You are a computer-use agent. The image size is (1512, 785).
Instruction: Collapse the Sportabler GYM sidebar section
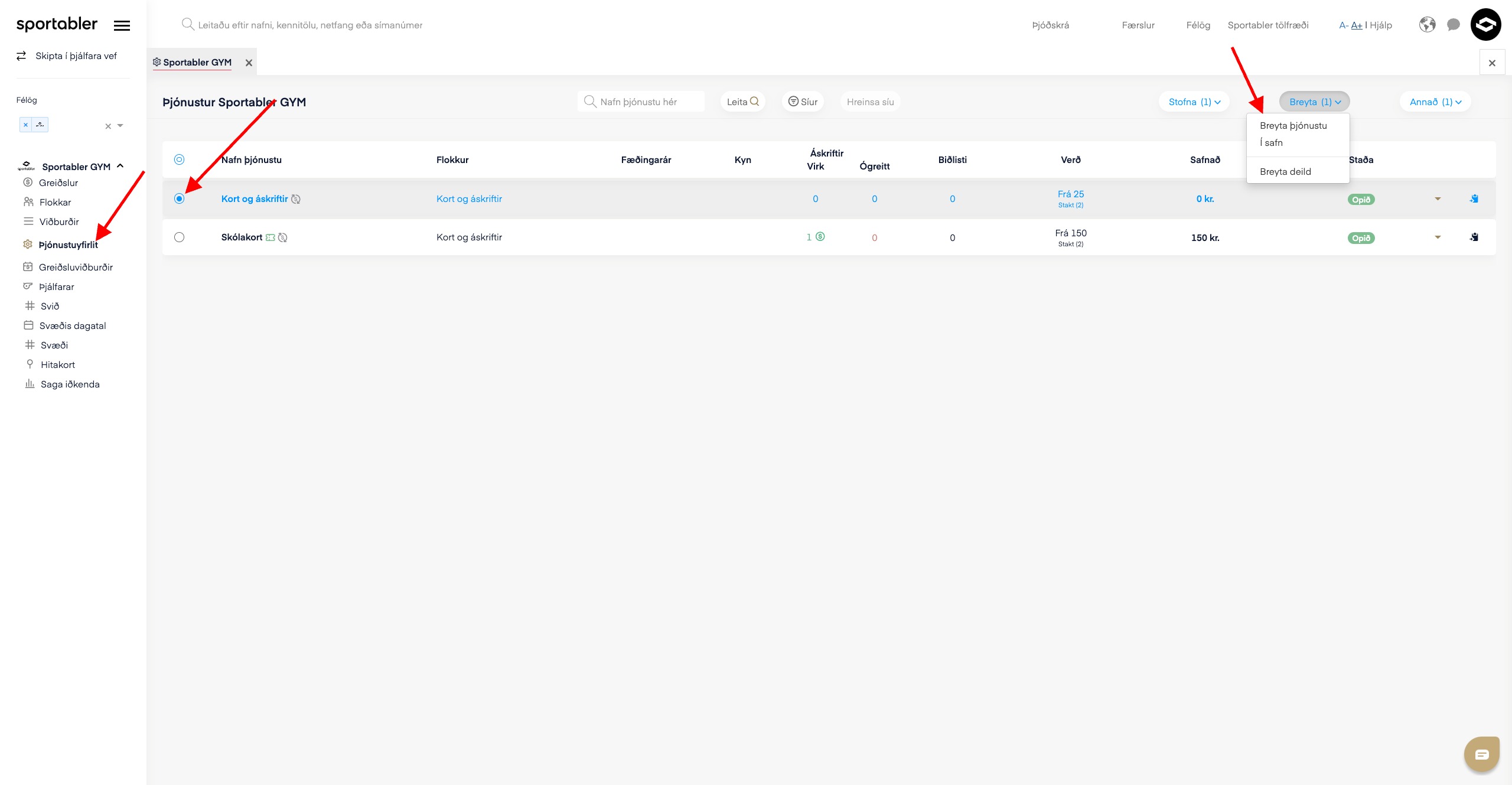[x=120, y=167]
